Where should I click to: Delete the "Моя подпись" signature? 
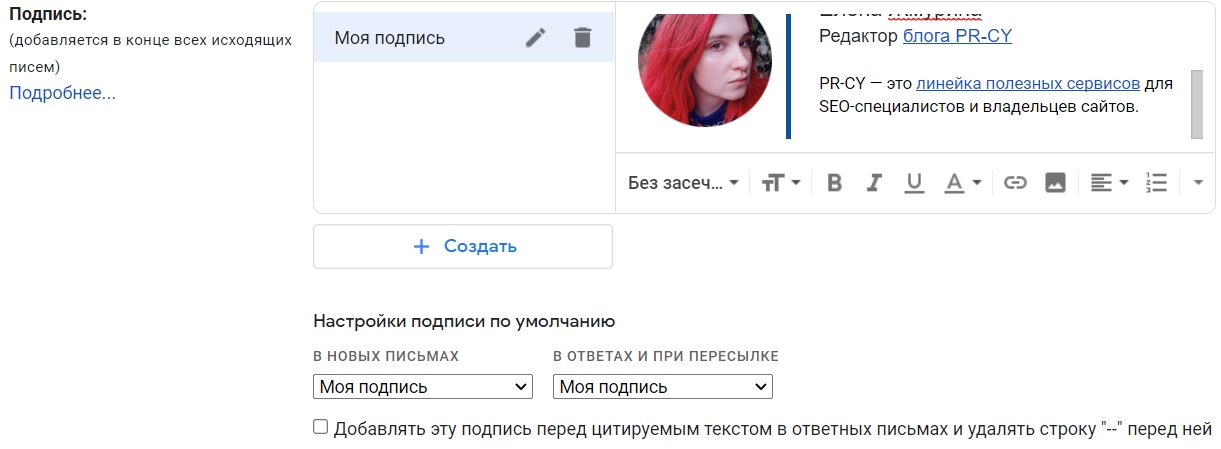(583, 38)
